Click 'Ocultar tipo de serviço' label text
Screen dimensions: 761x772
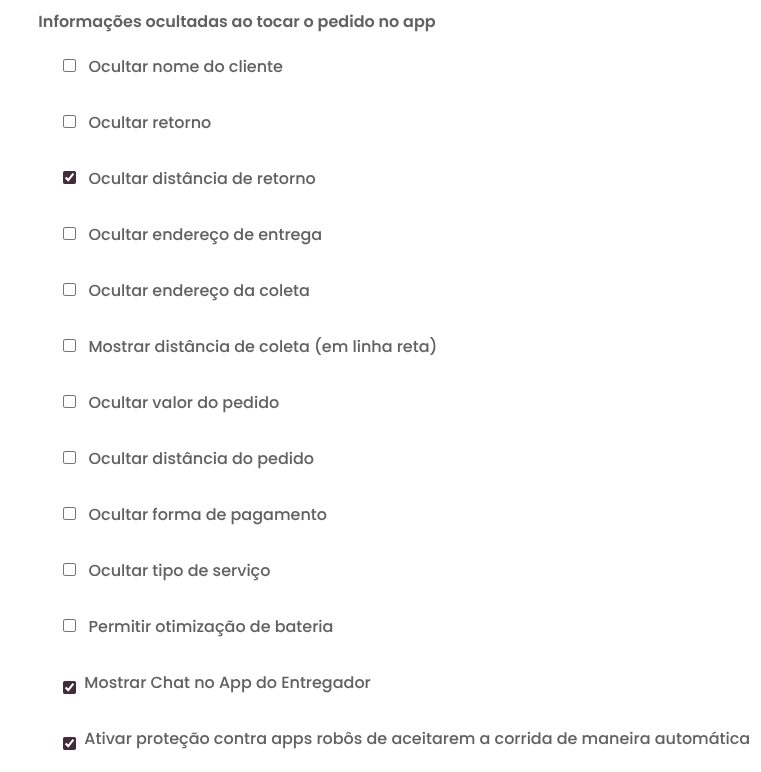(179, 571)
